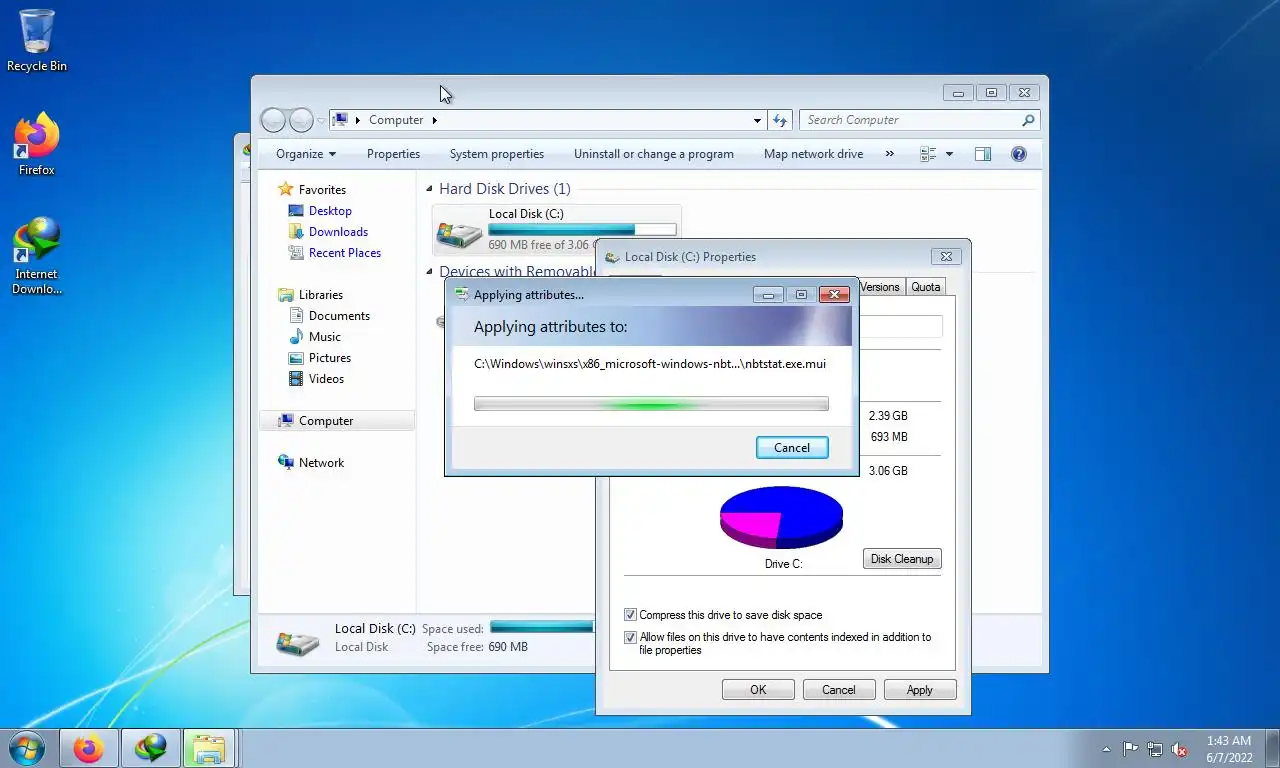Image resolution: width=1280 pixels, height=768 pixels.
Task: Open the clock showing 1:43 AM
Action: (1228, 749)
